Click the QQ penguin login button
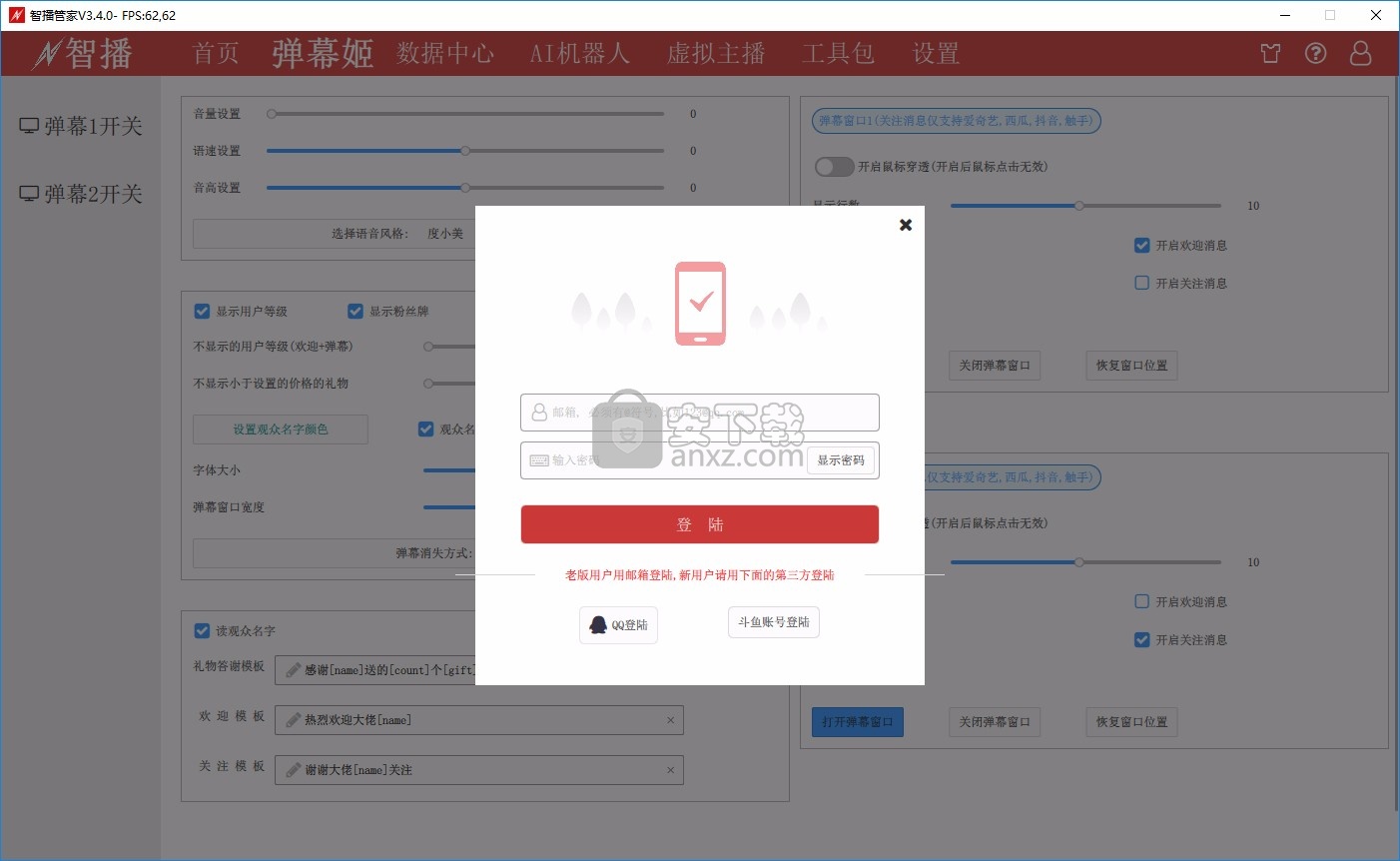This screenshot has height=861, width=1400. tap(618, 625)
